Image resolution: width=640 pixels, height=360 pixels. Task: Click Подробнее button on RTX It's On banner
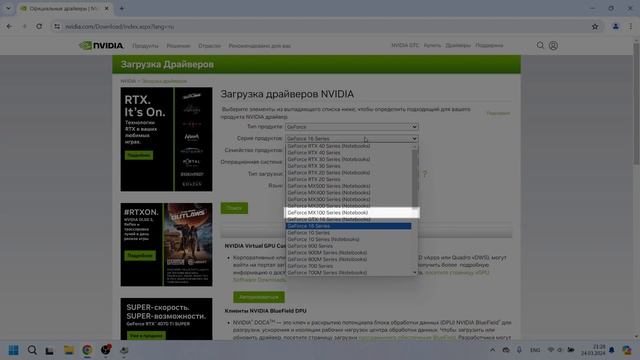(139, 155)
